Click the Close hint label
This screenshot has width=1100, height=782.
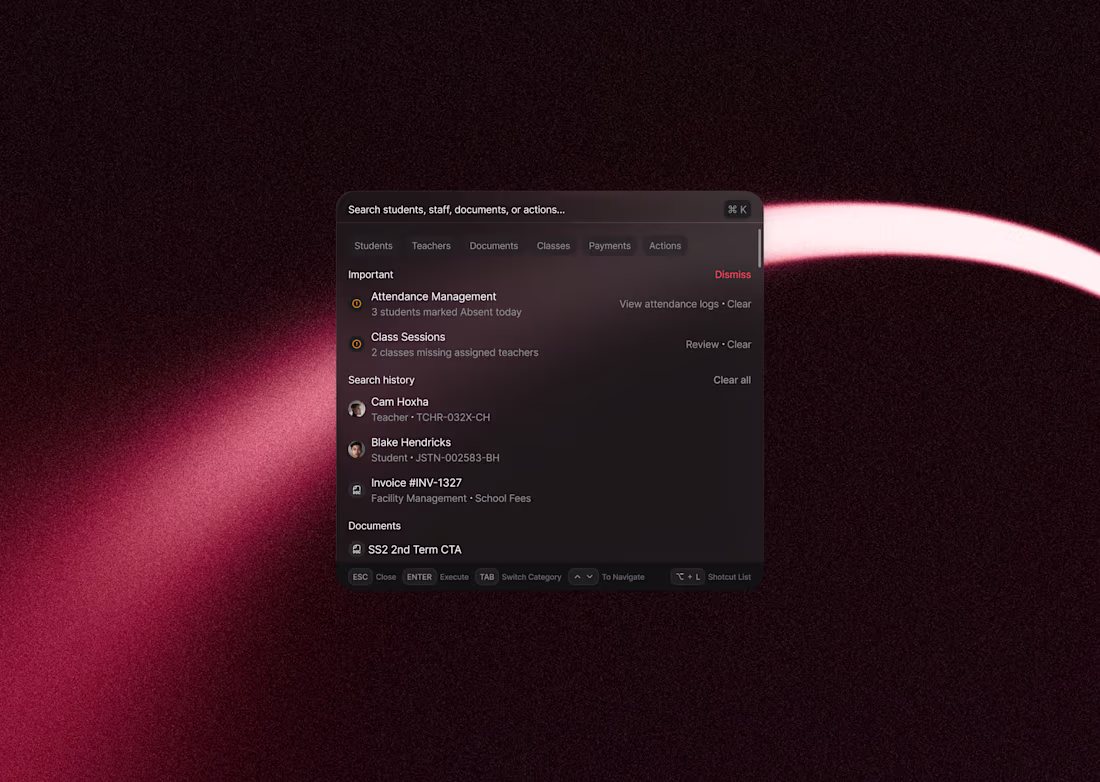[386, 577]
